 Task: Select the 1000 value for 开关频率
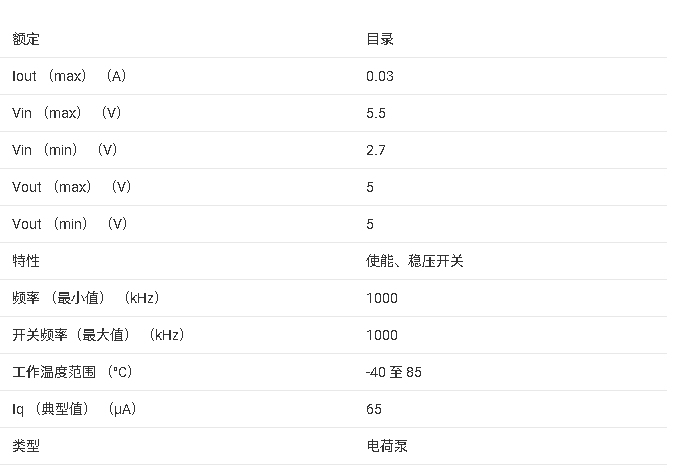pyautogui.click(x=382, y=335)
